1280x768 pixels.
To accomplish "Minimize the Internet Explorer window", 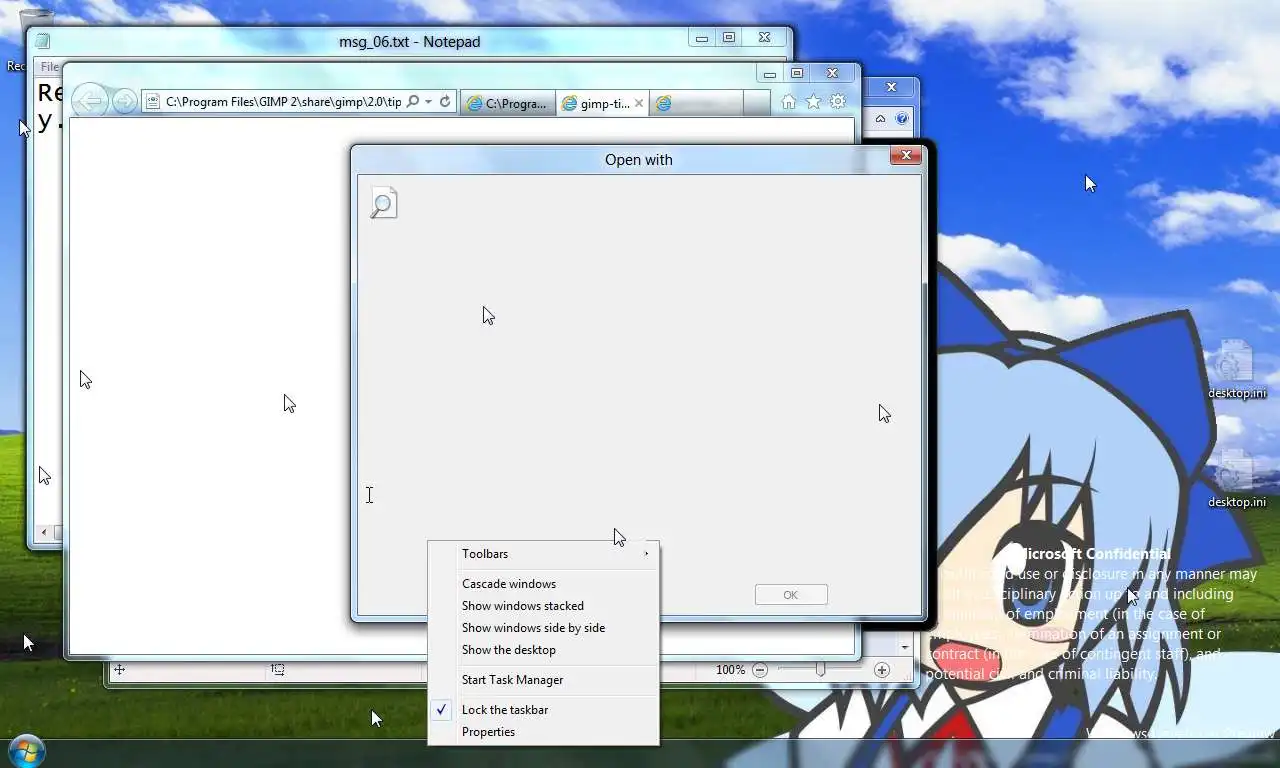I will pos(769,74).
